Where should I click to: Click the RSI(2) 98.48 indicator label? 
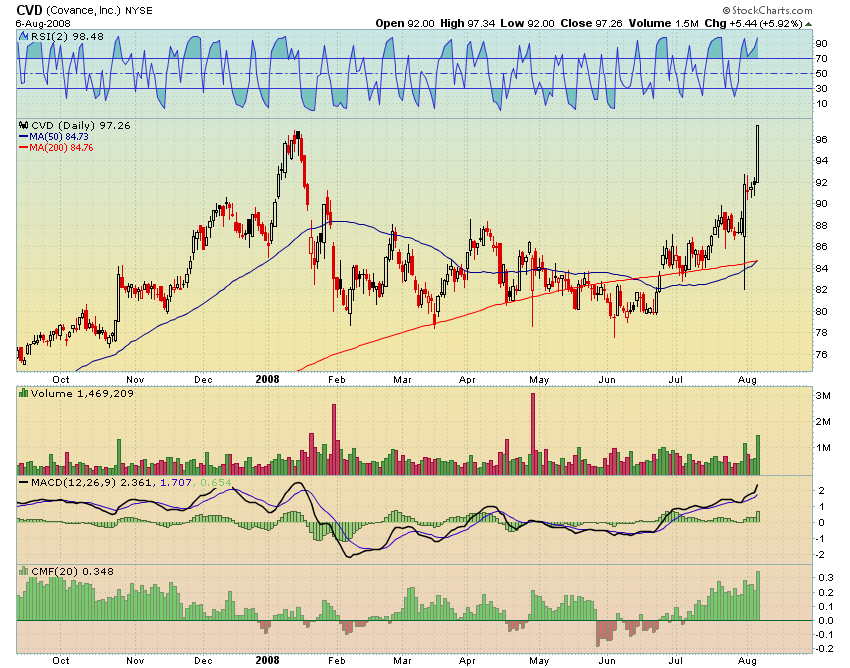67,36
